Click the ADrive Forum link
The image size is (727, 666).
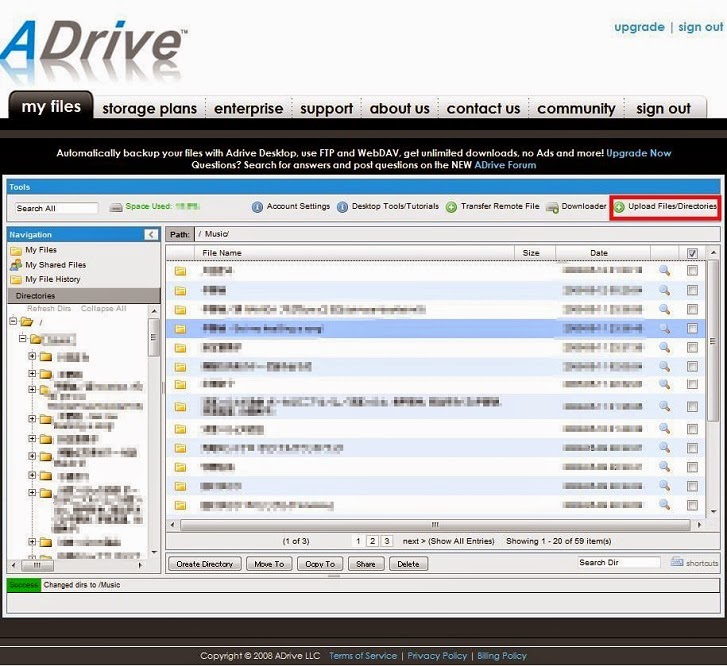pyautogui.click(x=505, y=165)
